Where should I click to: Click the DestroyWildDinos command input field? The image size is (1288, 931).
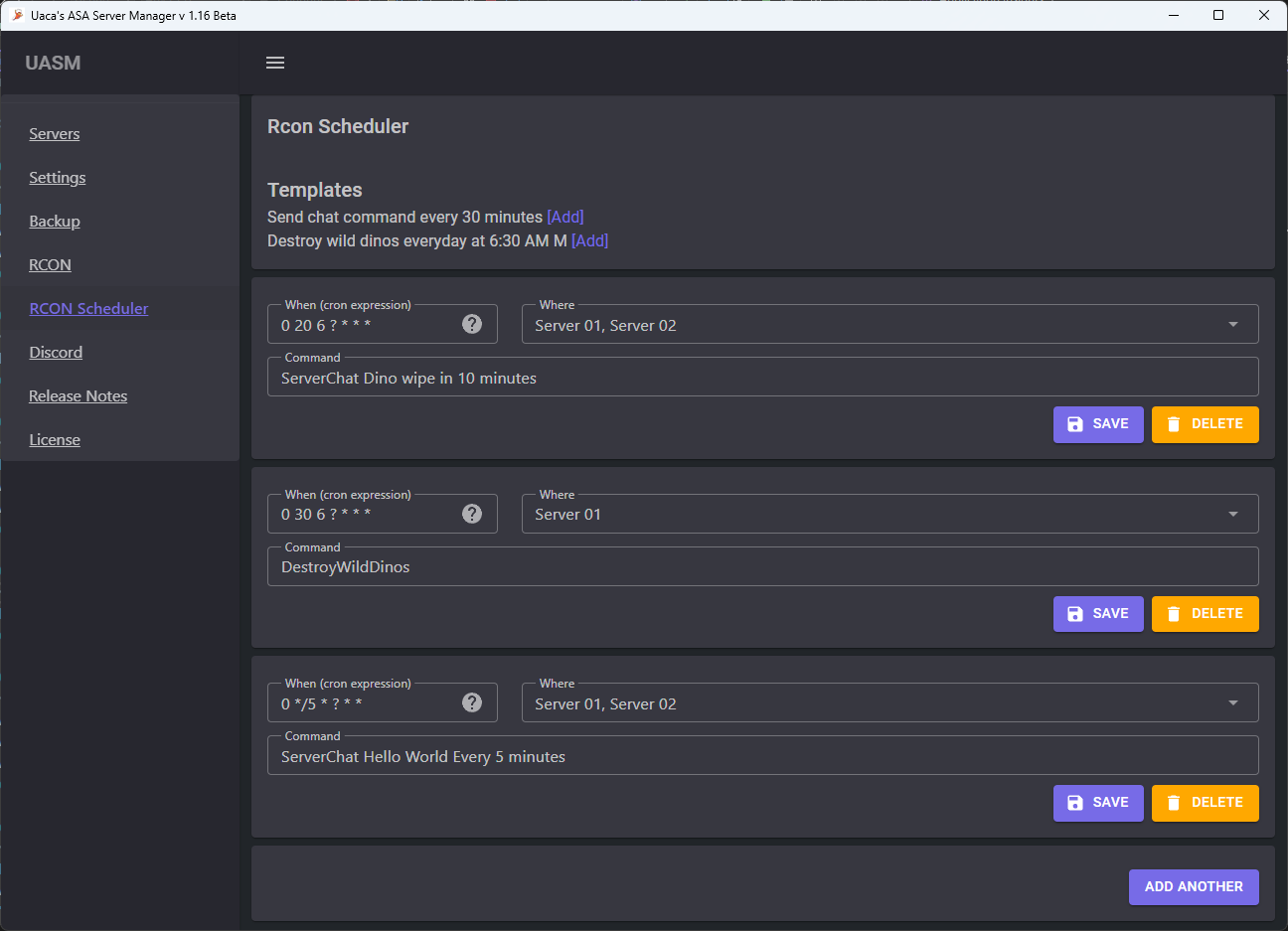[761, 567]
